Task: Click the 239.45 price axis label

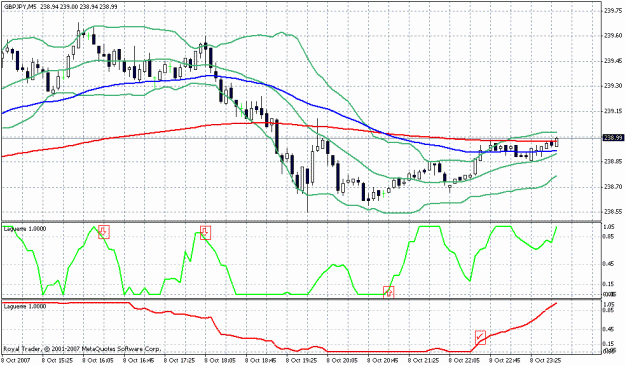Action: click(613, 61)
